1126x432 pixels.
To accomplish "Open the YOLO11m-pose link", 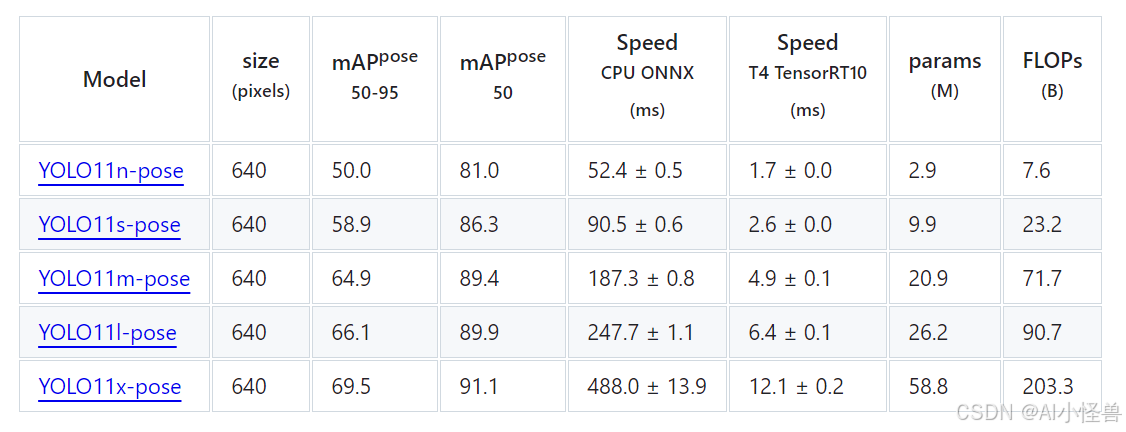I will (114, 279).
